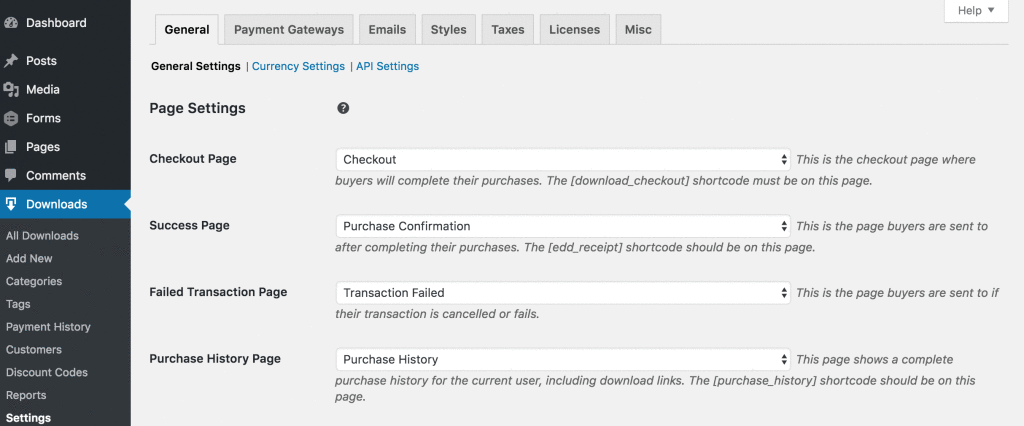Click the Downloads arrow icon
The width and height of the screenshot is (1024, 426).
tap(11, 204)
